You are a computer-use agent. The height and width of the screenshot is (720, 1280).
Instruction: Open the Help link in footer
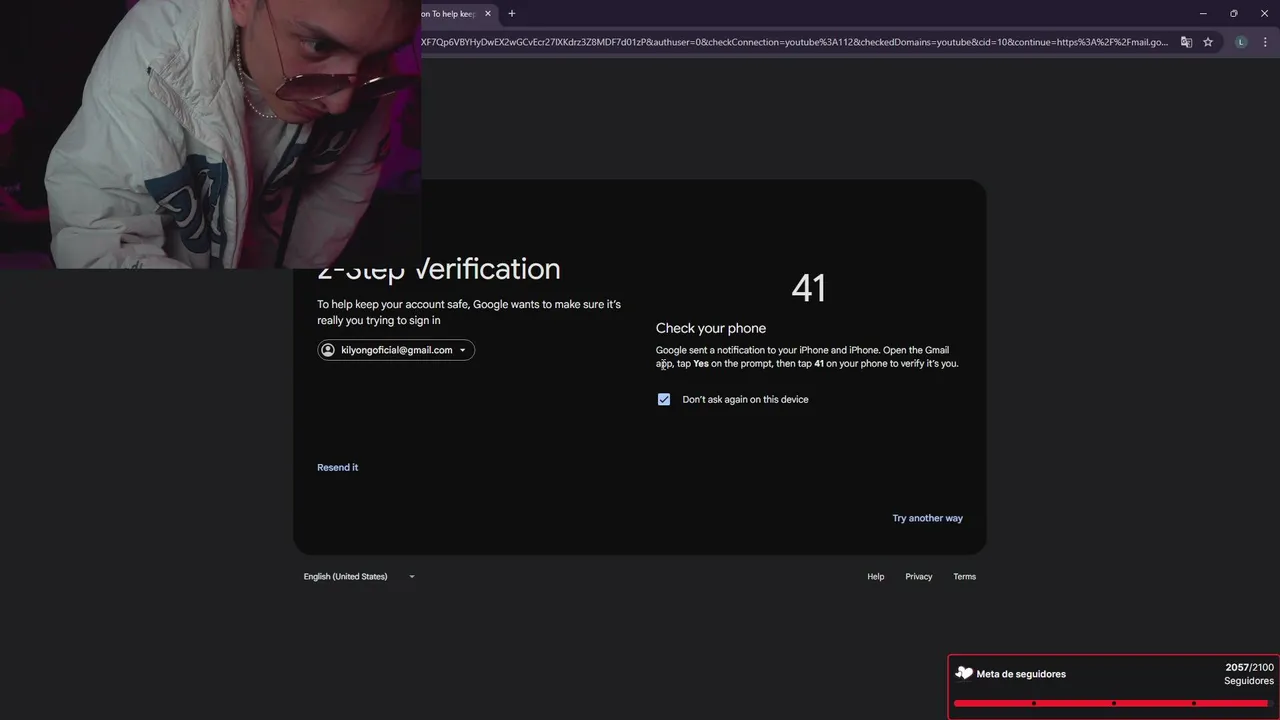(876, 576)
